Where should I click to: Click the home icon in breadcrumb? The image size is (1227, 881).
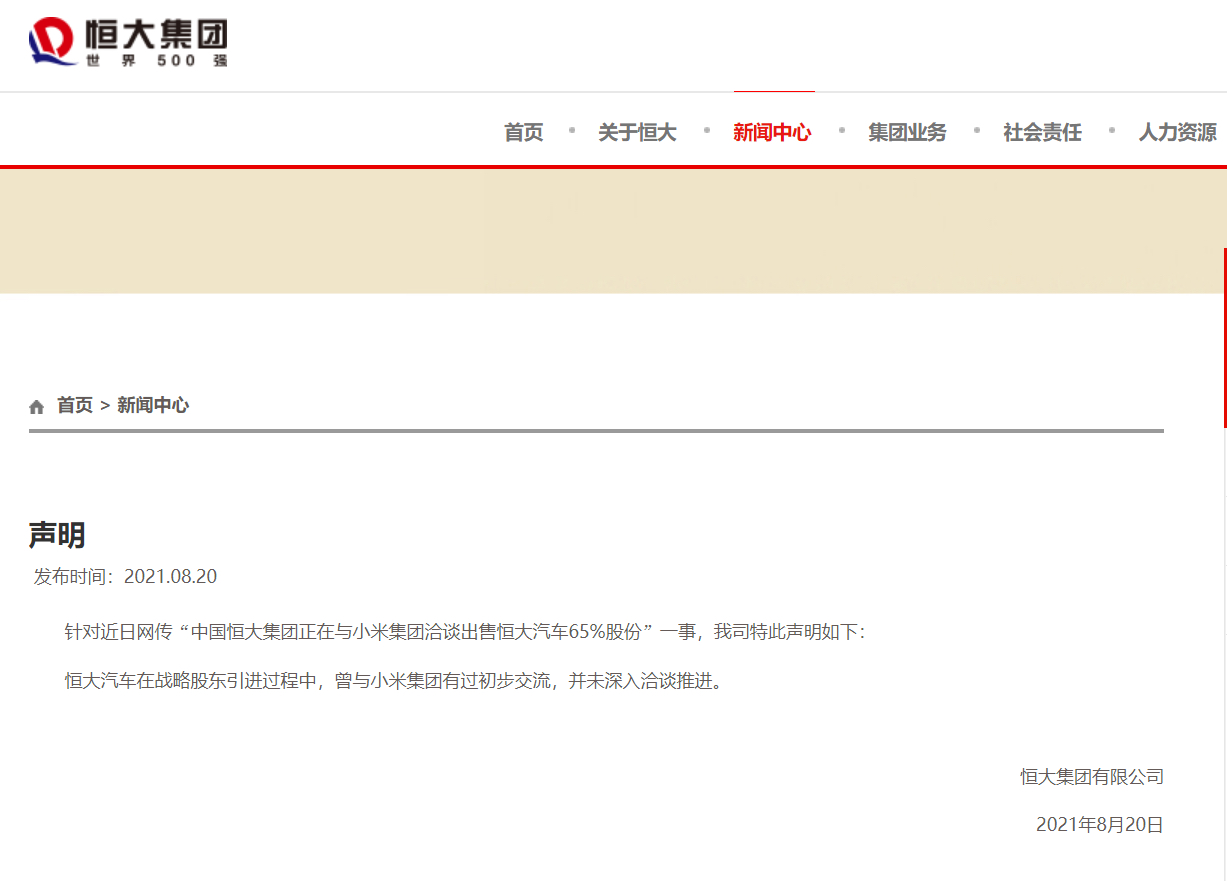37,406
